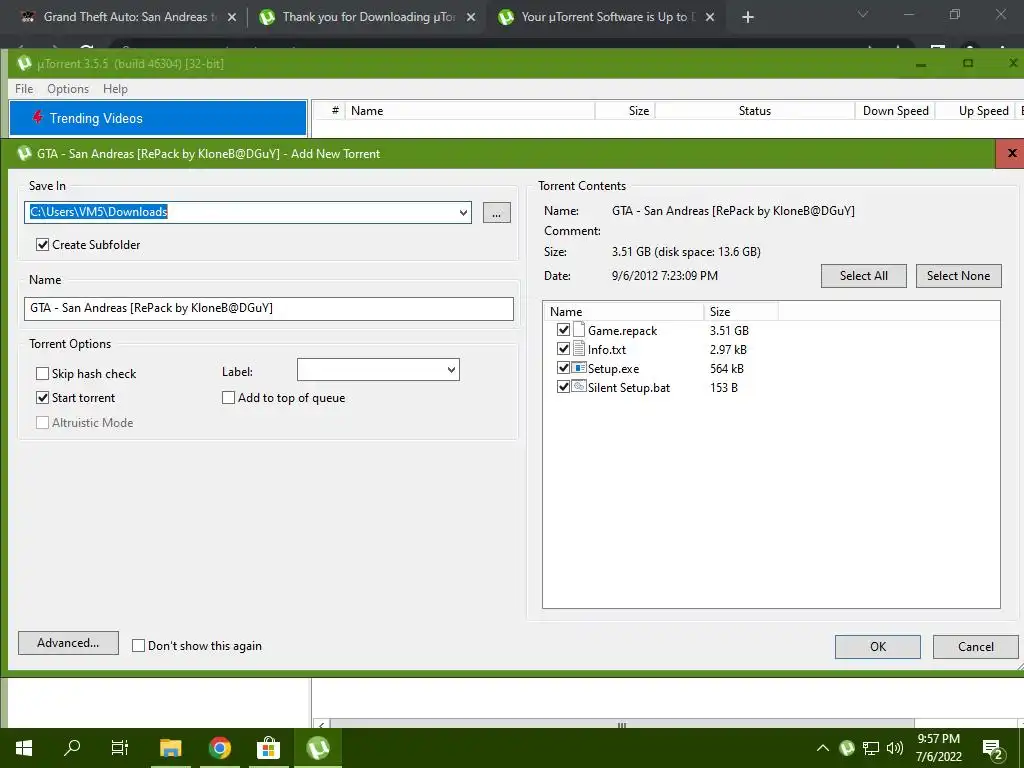Uncheck Info.txt file
Viewport: 1024px width, 768px height.
(x=563, y=349)
